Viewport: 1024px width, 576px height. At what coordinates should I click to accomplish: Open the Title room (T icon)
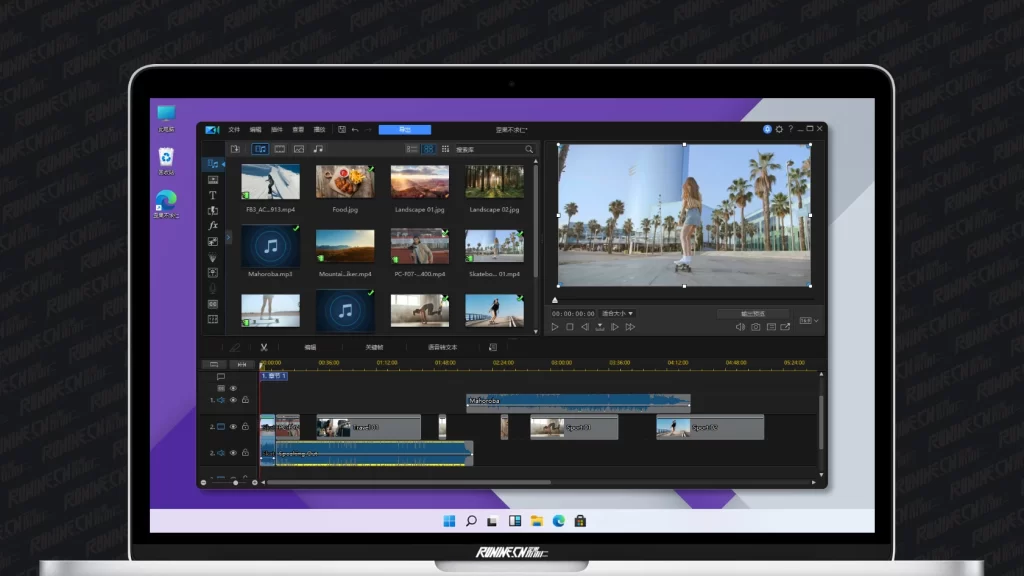point(213,195)
